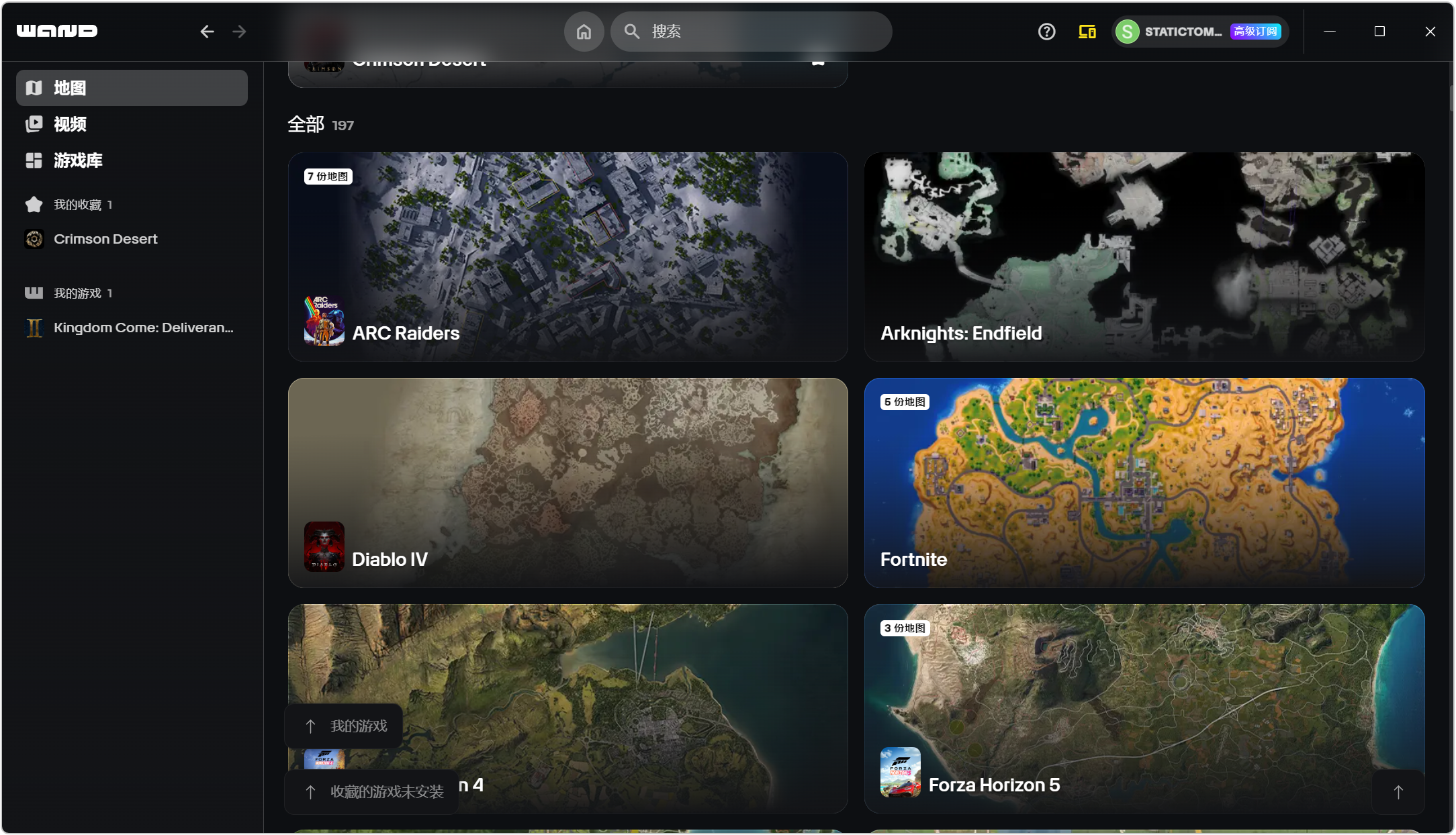Click the Diablo IV cover icon
The image size is (1456, 835).
[324, 547]
